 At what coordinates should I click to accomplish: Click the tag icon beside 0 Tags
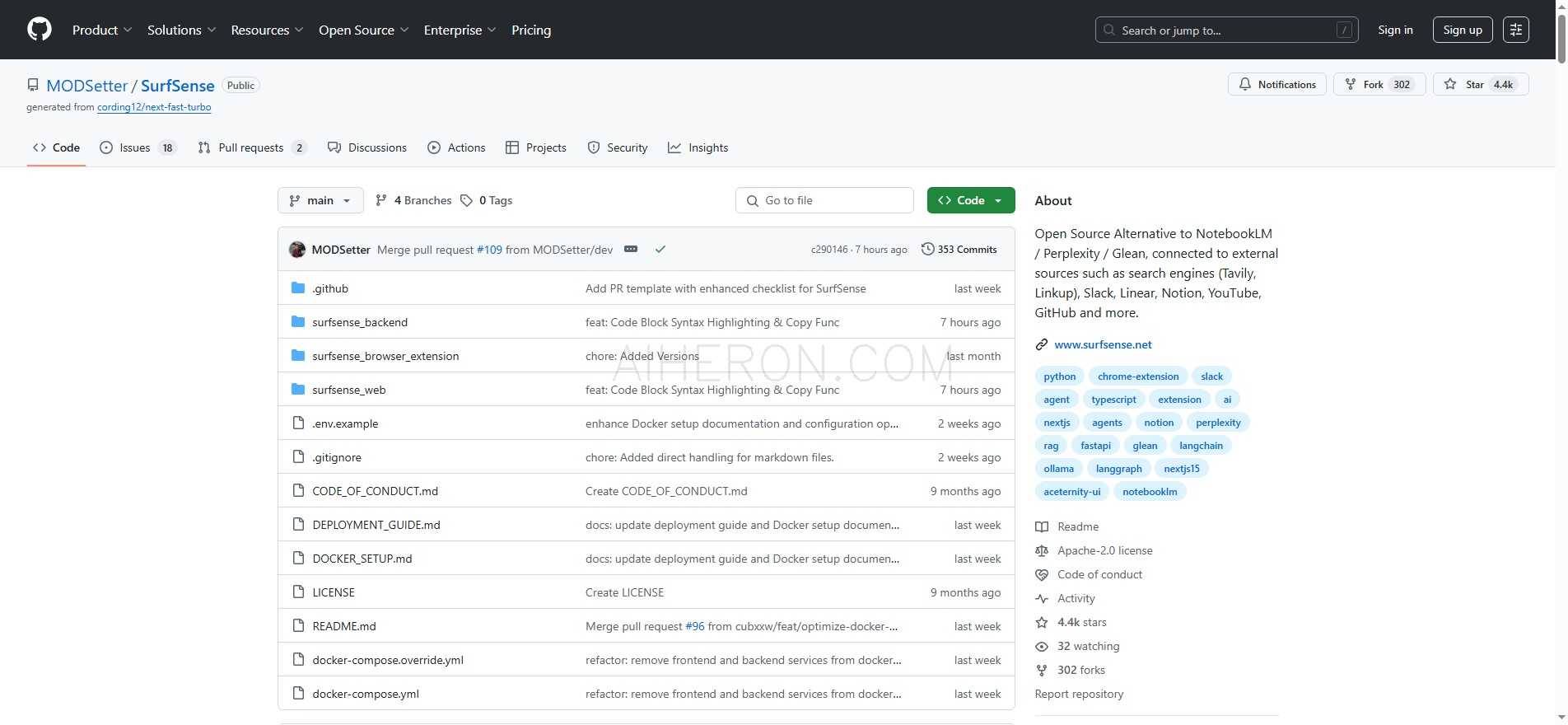tap(466, 200)
